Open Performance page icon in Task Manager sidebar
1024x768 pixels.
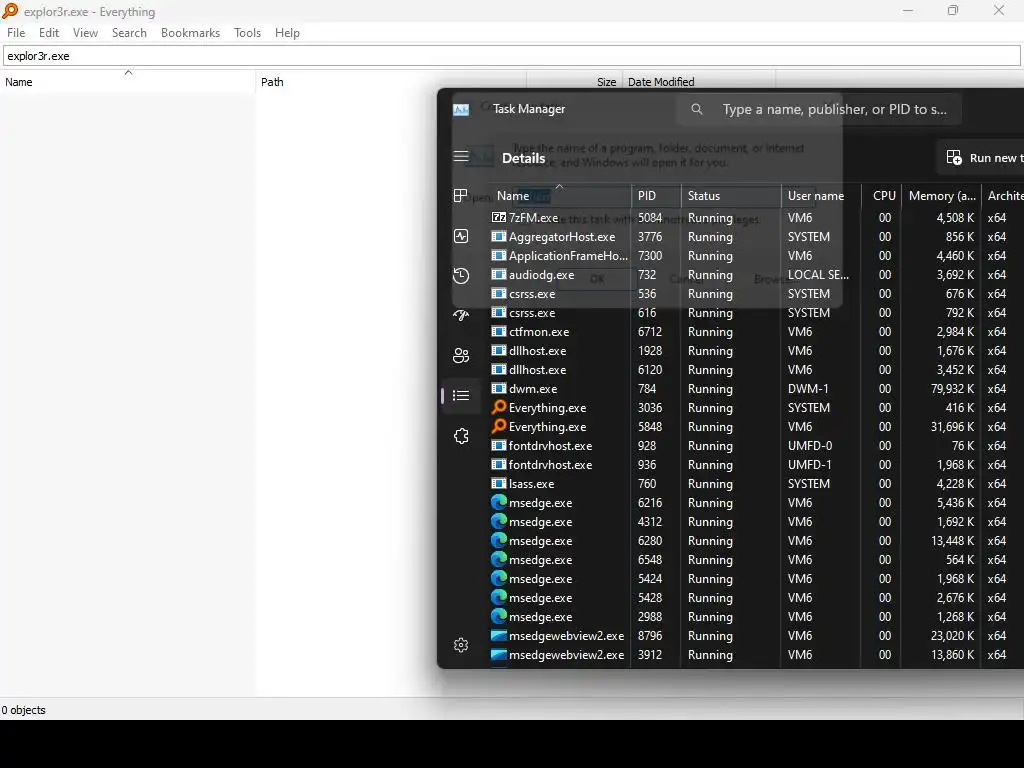click(461, 236)
